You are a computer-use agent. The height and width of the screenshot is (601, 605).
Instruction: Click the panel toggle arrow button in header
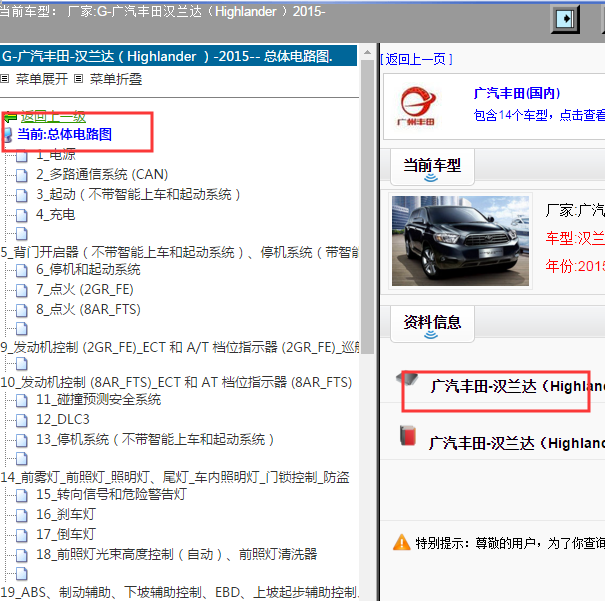pos(565,19)
